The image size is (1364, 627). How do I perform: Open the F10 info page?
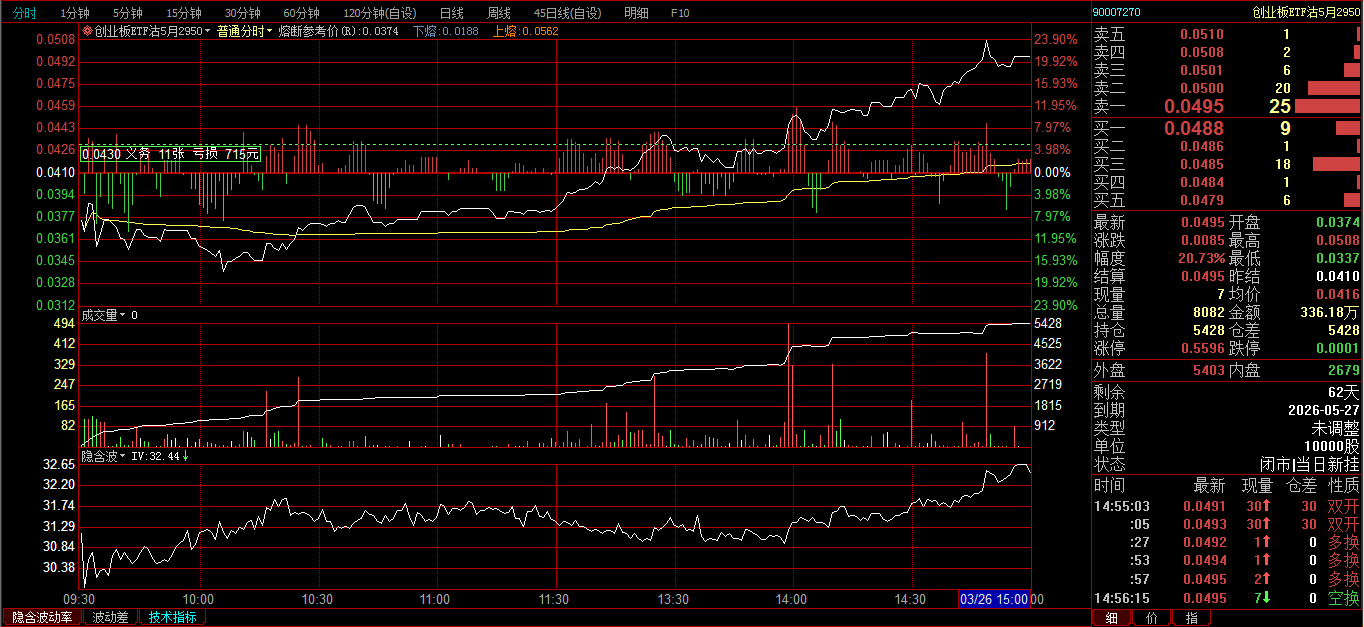pos(680,13)
